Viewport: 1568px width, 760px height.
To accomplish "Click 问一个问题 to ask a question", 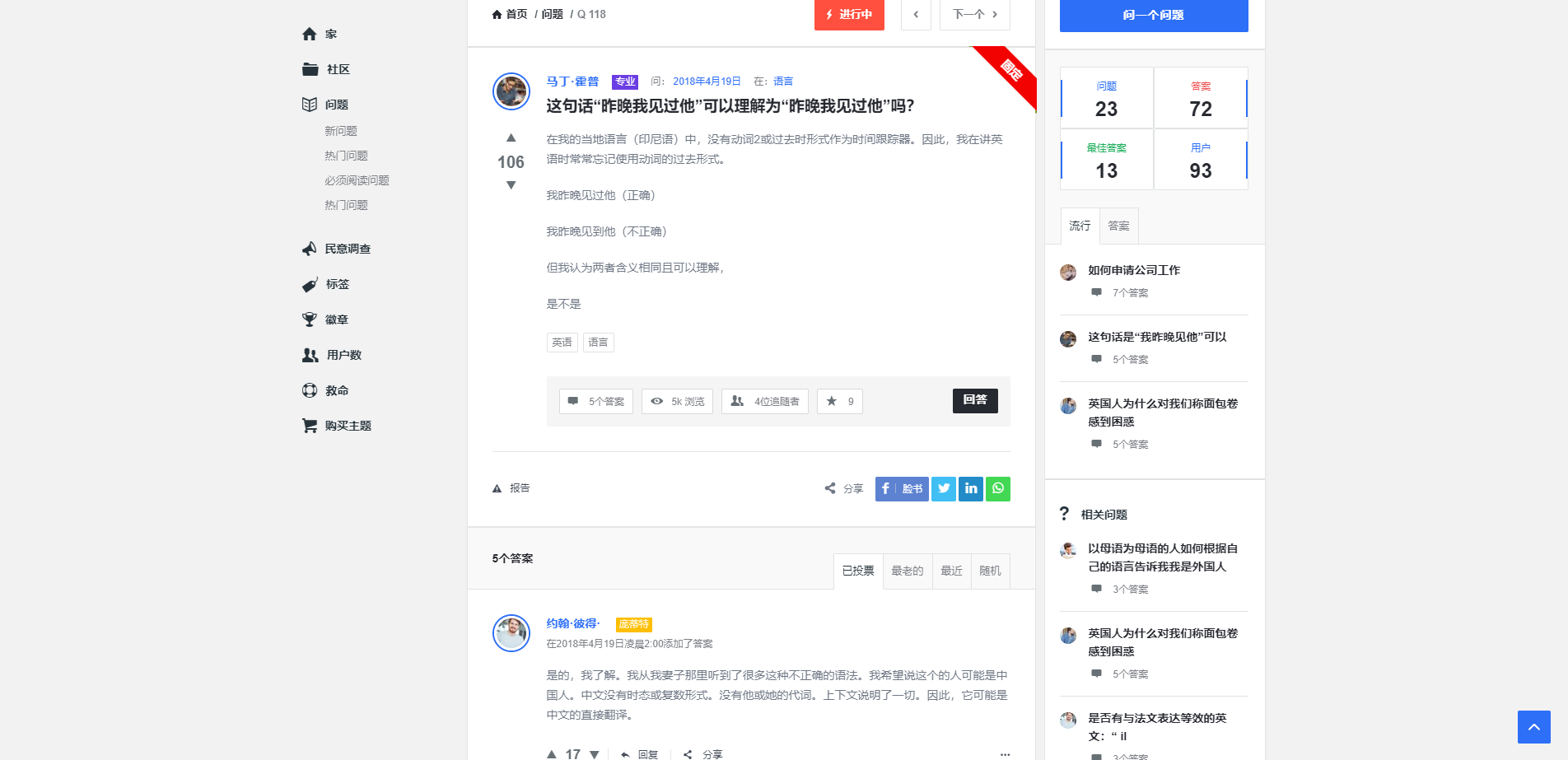I will coord(1153,16).
